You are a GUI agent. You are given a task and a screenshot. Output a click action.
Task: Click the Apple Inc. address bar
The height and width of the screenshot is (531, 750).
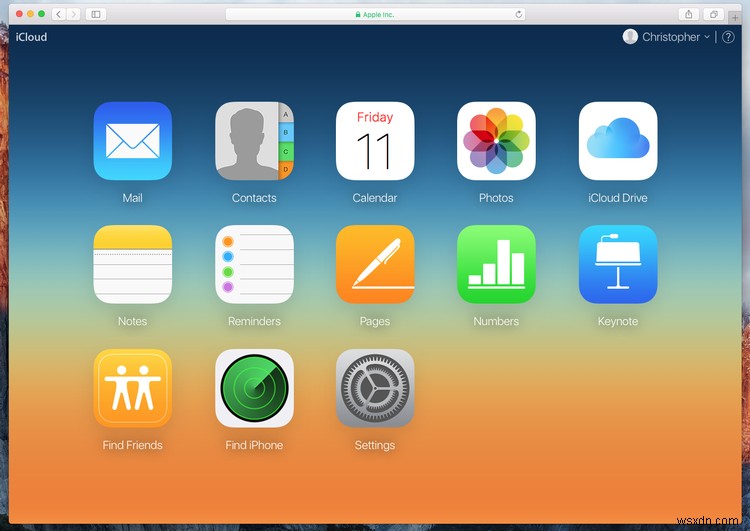tap(375, 14)
